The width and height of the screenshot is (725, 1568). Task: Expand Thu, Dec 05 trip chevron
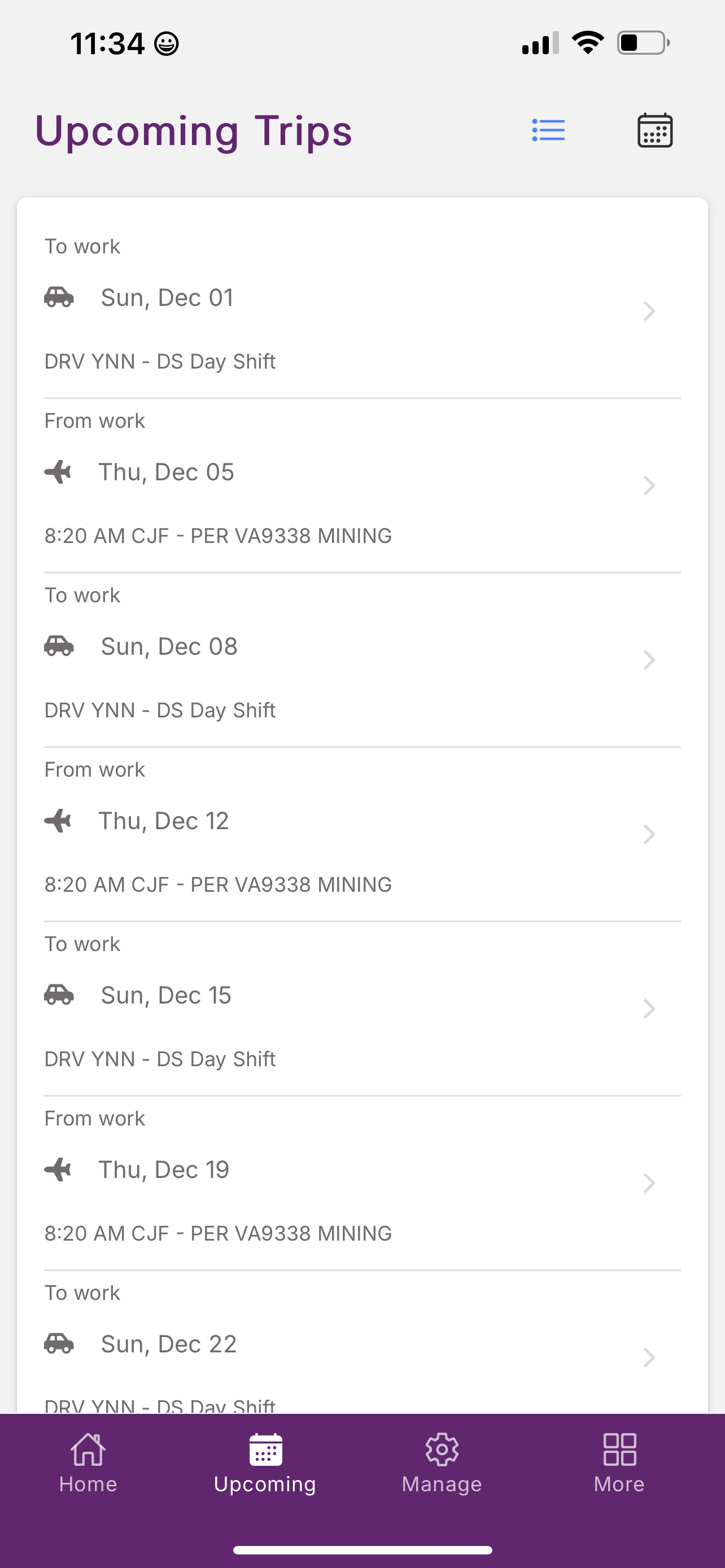tap(649, 486)
